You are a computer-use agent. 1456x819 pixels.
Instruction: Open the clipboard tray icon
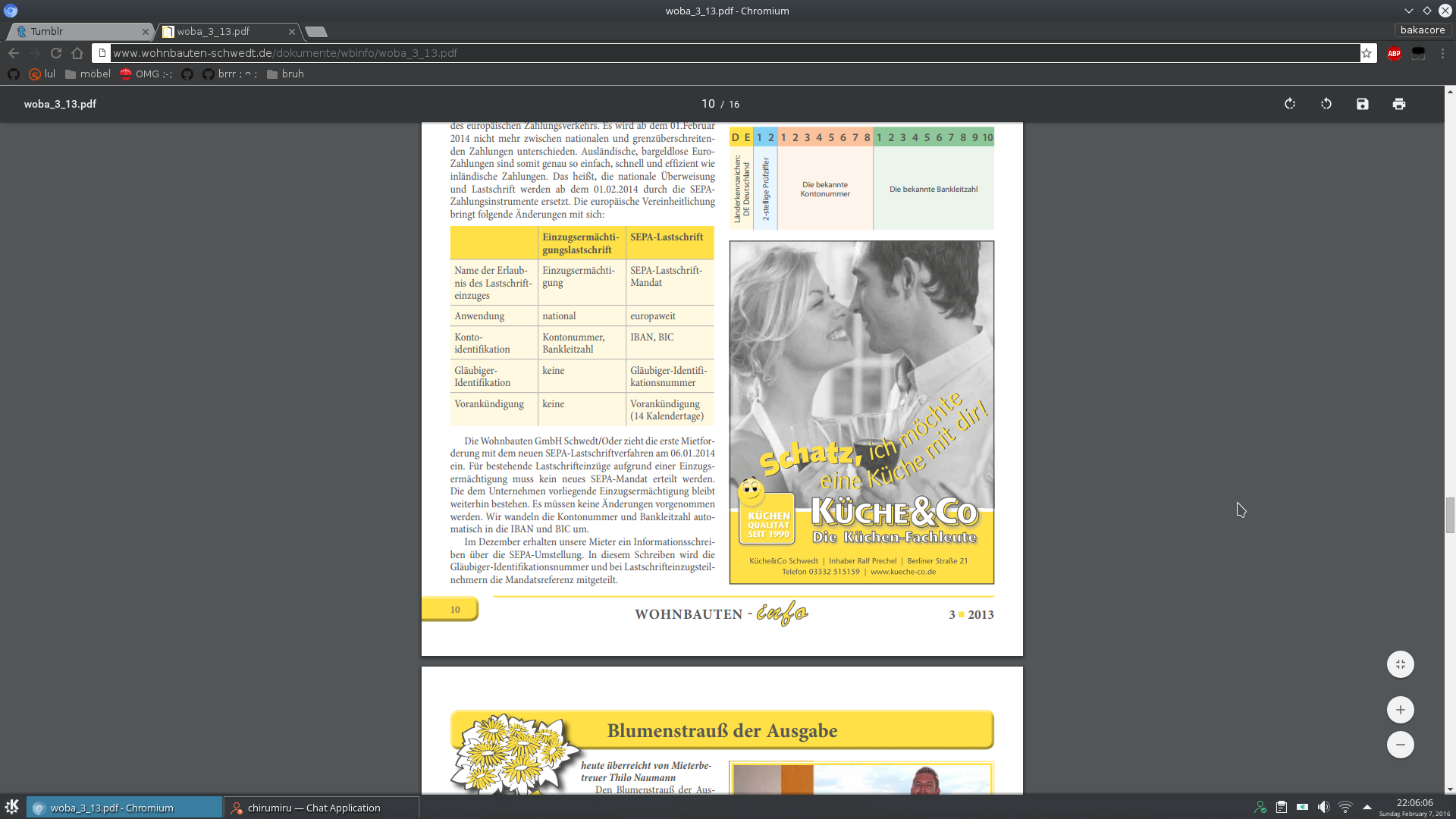(x=1282, y=807)
